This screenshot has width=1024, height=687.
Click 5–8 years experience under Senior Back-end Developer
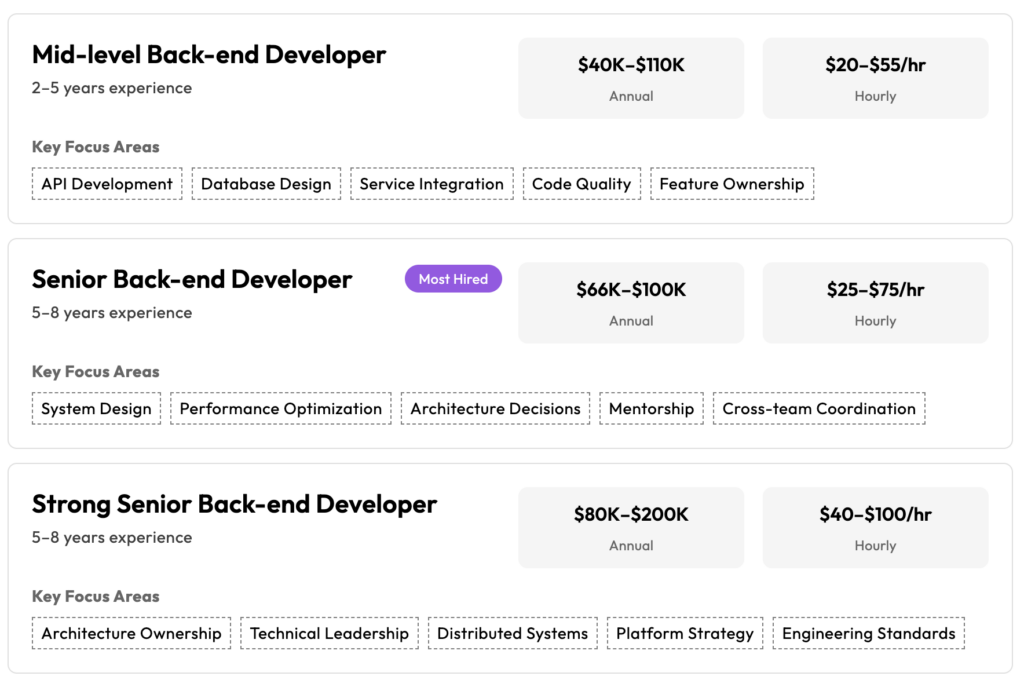pos(112,313)
